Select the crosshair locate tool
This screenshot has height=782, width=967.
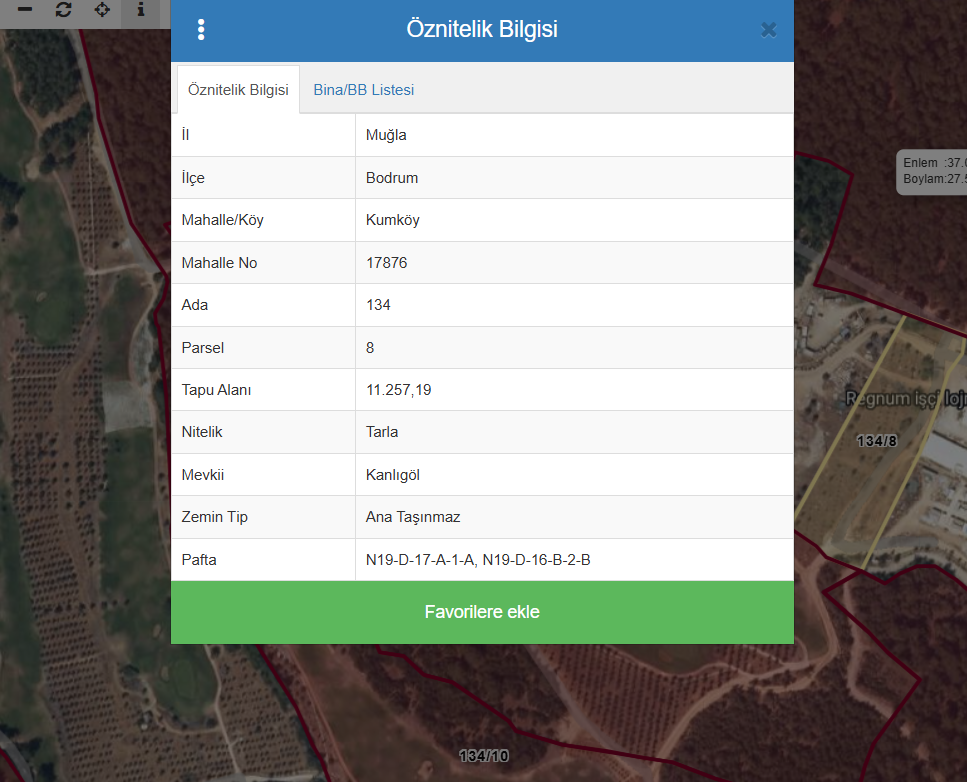pyautogui.click(x=102, y=10)
